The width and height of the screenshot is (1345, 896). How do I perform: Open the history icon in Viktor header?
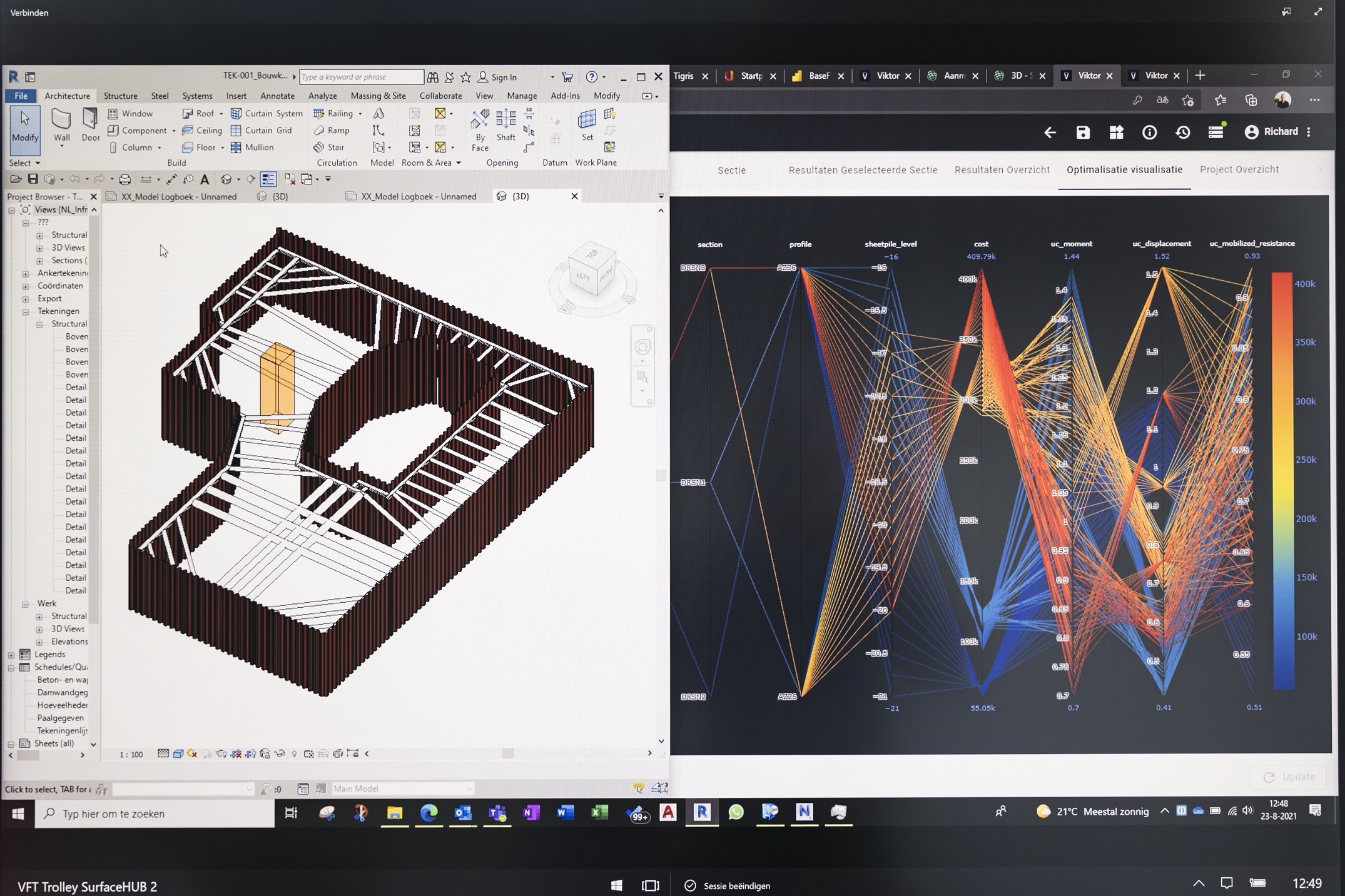[1182, 132]
